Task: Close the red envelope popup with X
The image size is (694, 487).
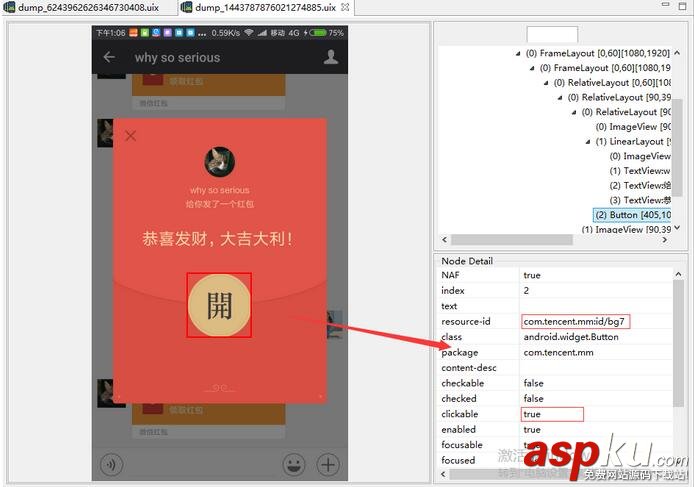Action: coord(131,135)
